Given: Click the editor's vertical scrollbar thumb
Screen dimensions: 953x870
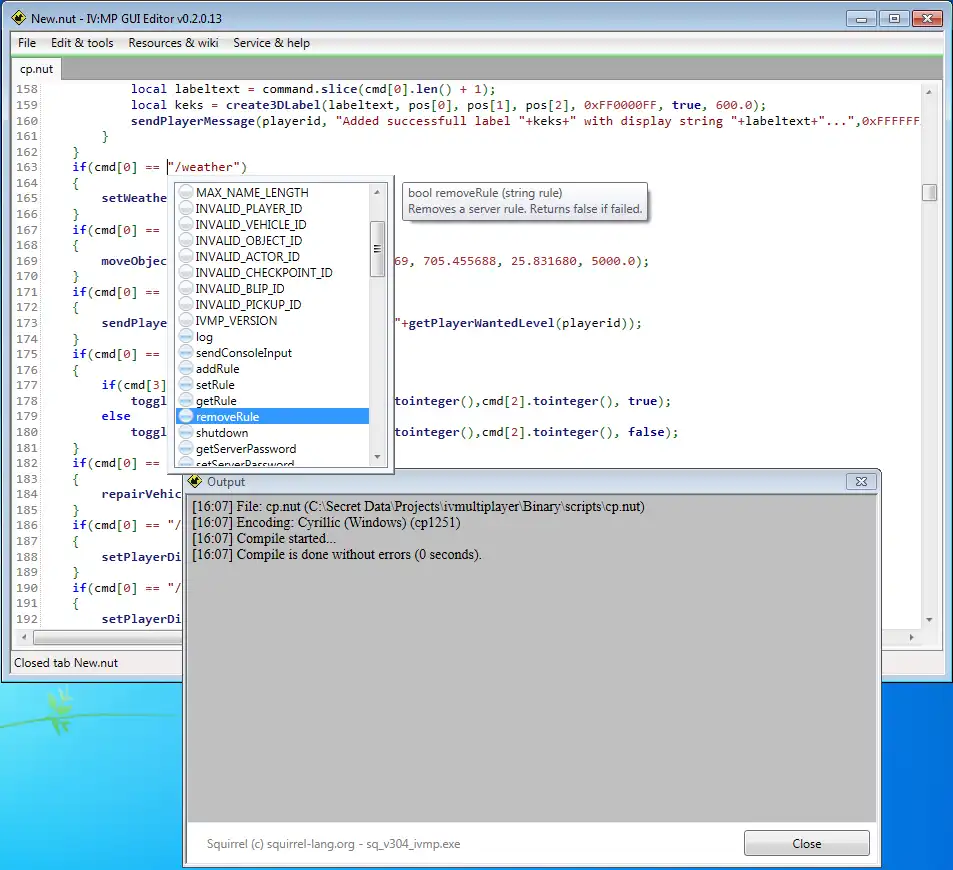Looking at the screenshot, I should pos(929,192).
